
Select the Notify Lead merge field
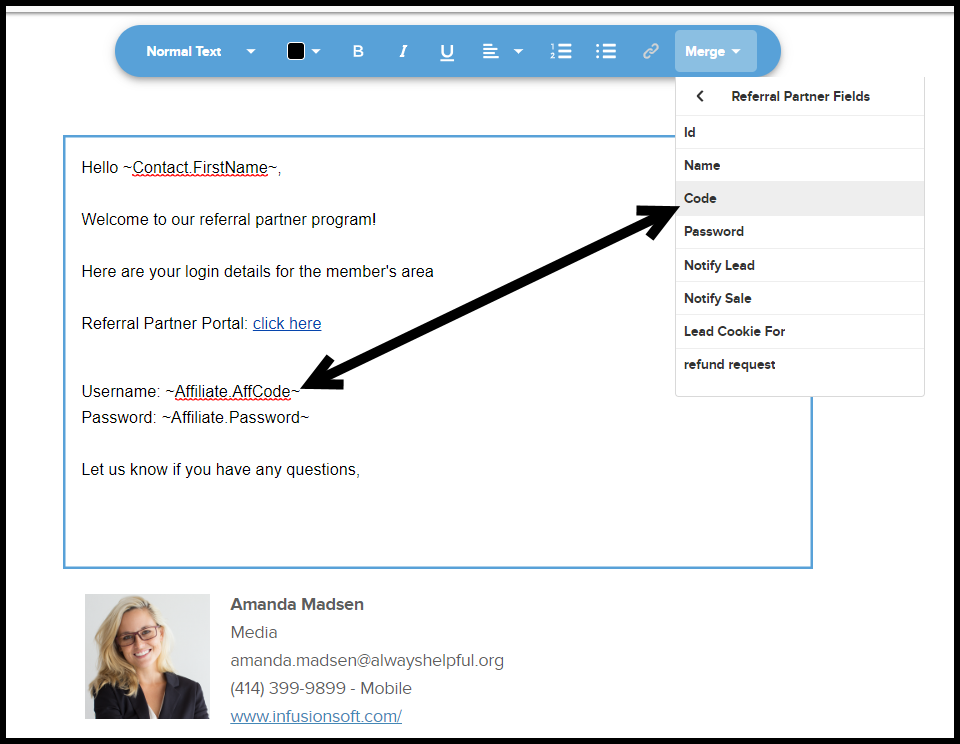click(800, 265)
